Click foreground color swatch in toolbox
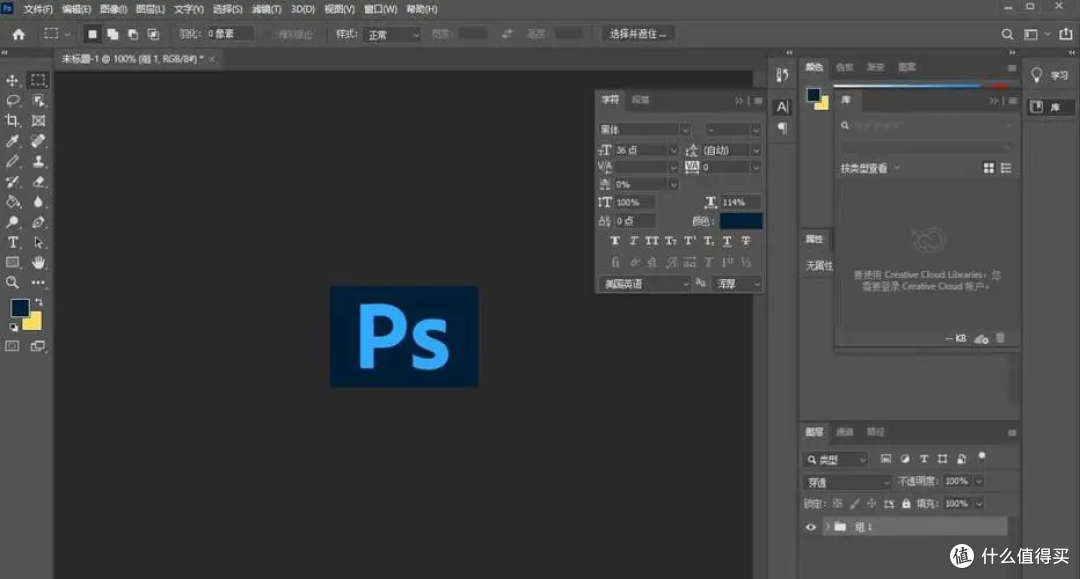The height and width of the screenshot is (579, 1080). [x=19, y=308]
